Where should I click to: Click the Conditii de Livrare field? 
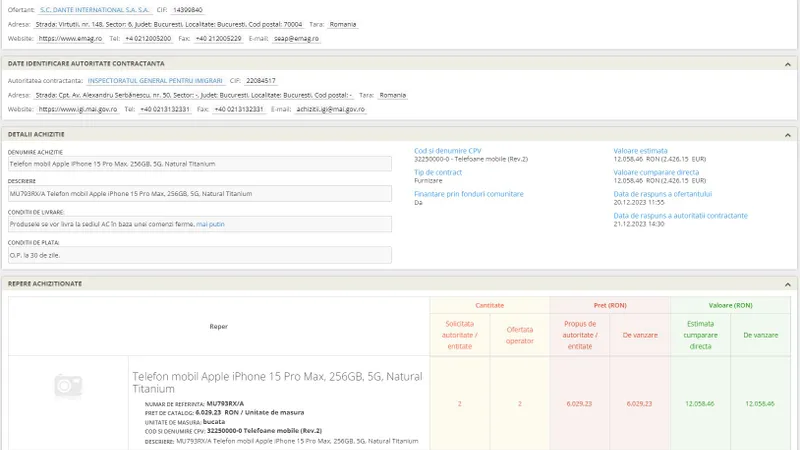(x=200, y=224)
